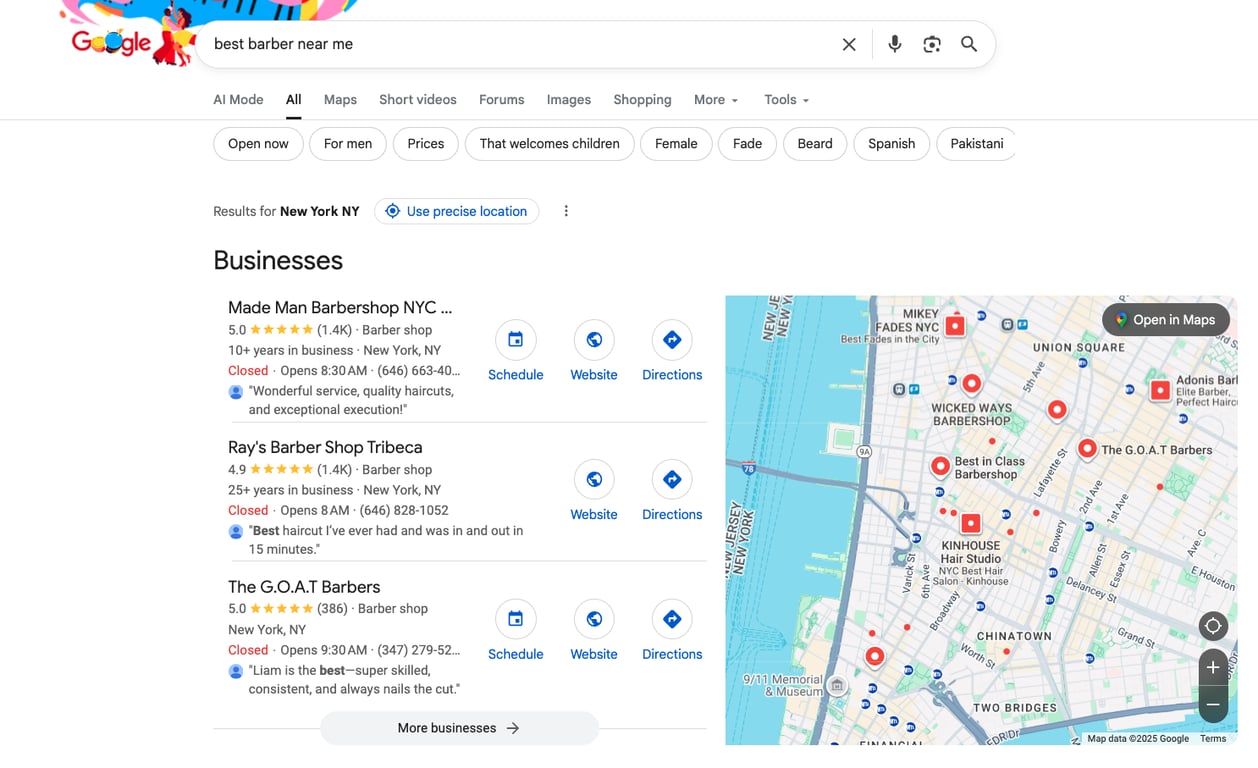Zoom out on the map with the minus icon
This screenshot has height=768, width=1258.
1213,704
